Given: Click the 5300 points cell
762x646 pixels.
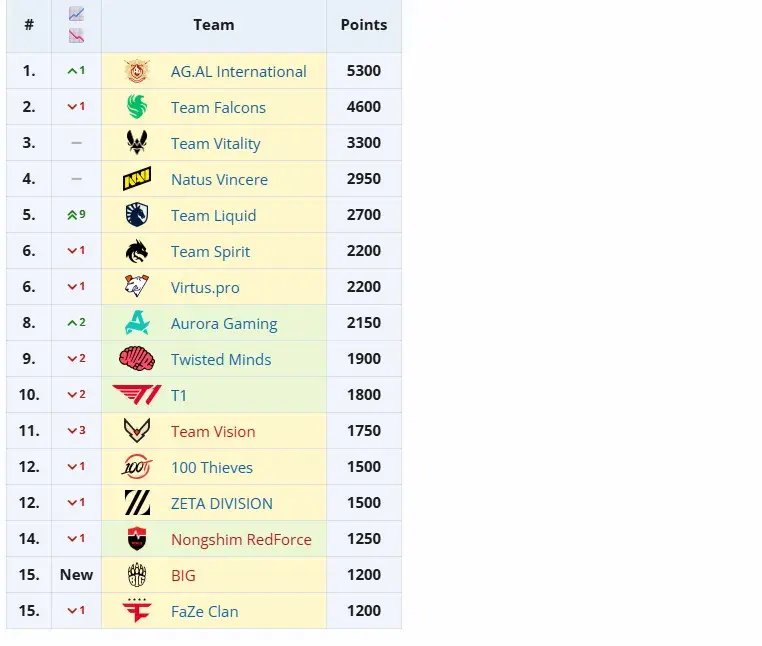Looking at the screenshot, I should [364, 71].
